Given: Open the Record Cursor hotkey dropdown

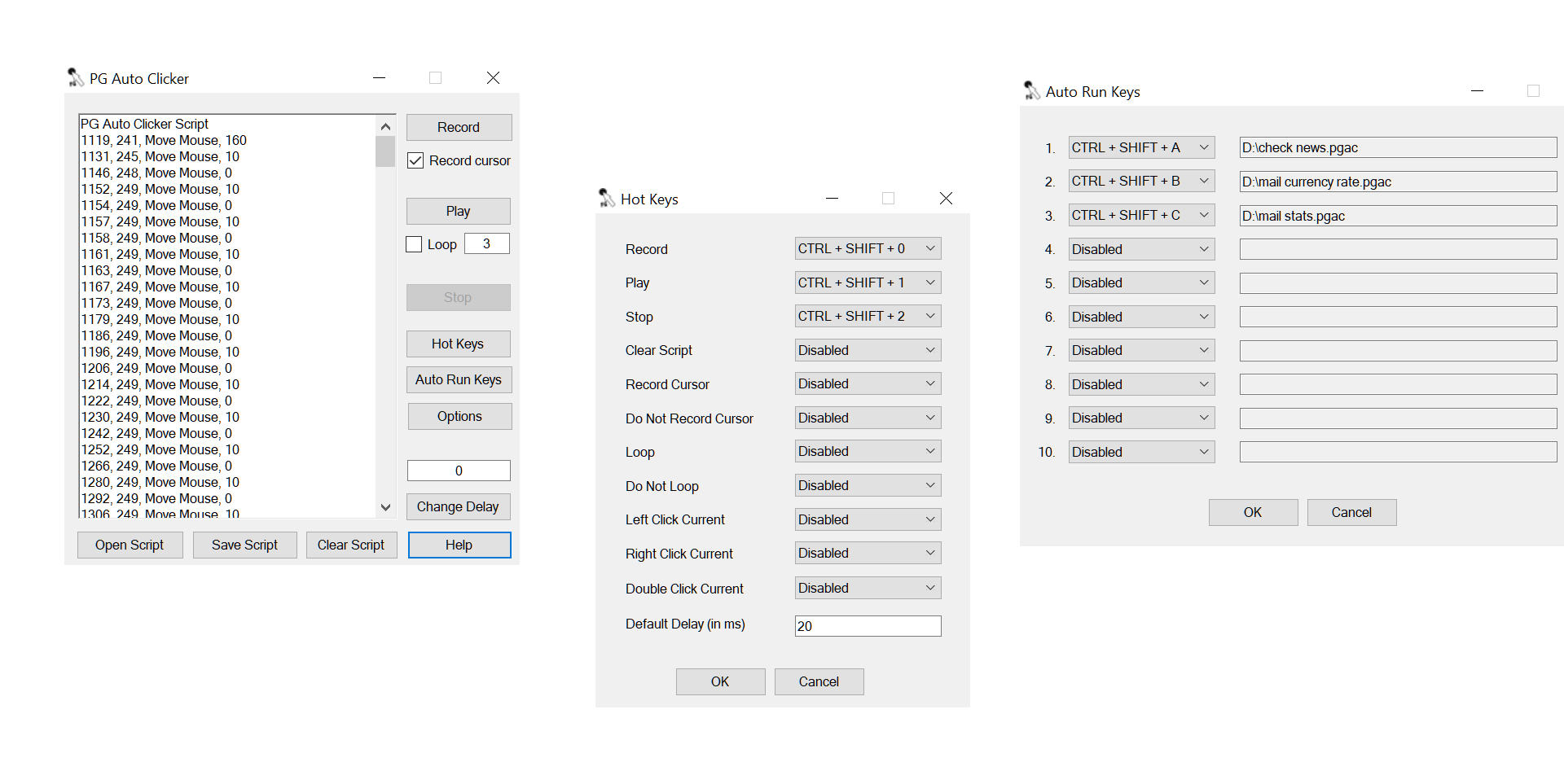Looking at the screenshot, I should click(x=868, y=383).
